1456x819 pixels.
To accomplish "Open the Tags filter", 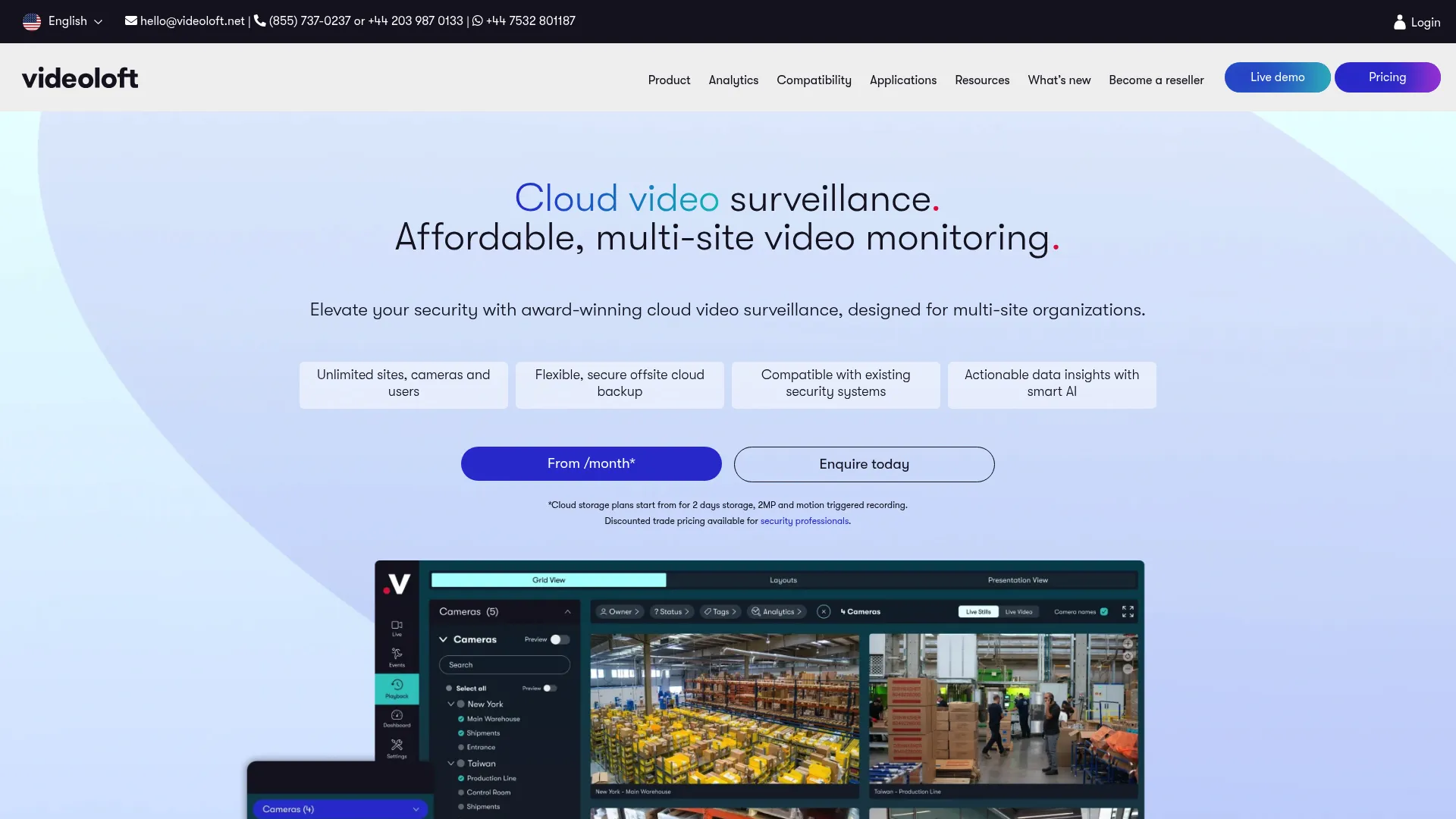I will (x=720, y=612).
